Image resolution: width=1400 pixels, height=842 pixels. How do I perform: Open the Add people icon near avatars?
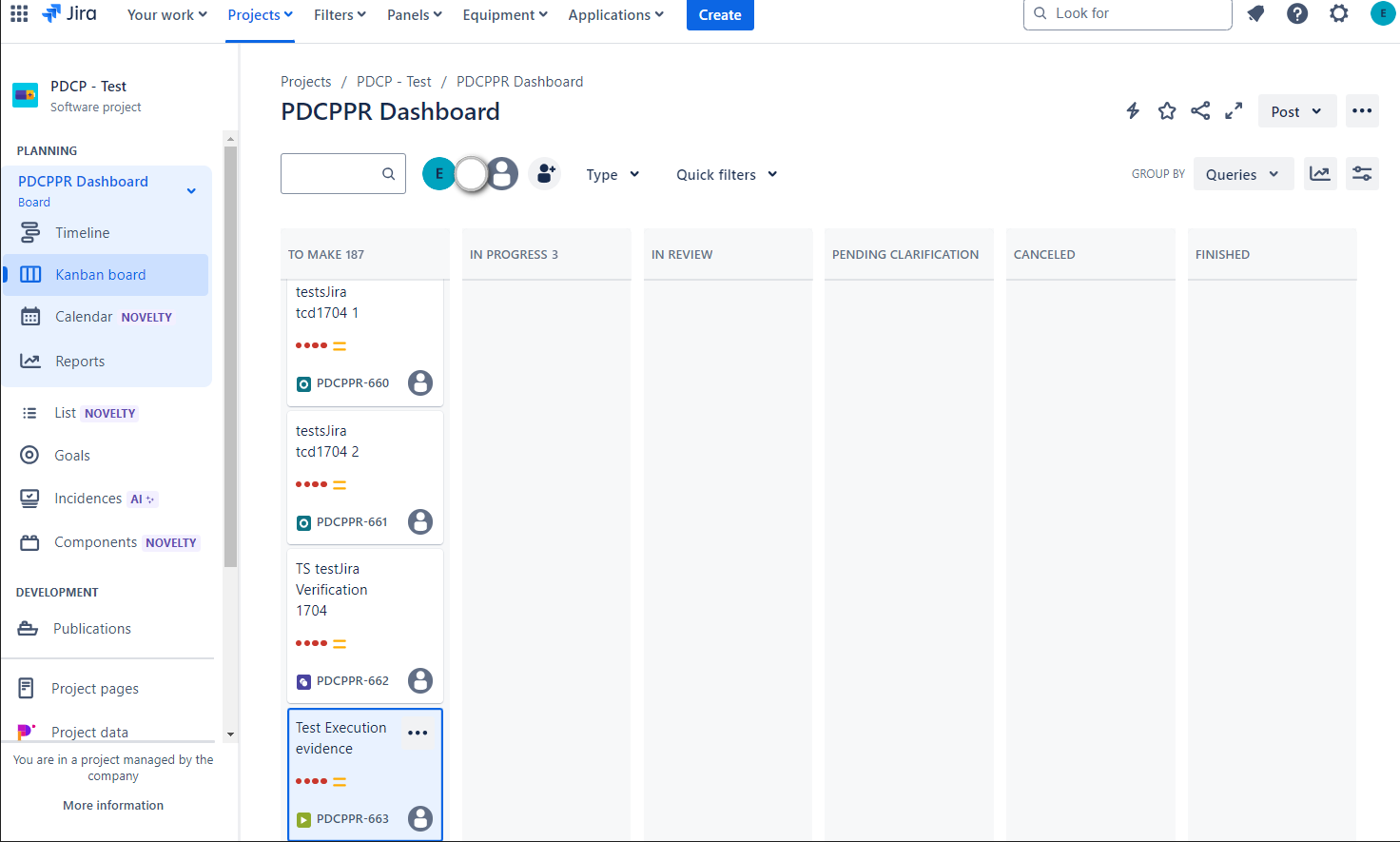click(x=544, y=173)
